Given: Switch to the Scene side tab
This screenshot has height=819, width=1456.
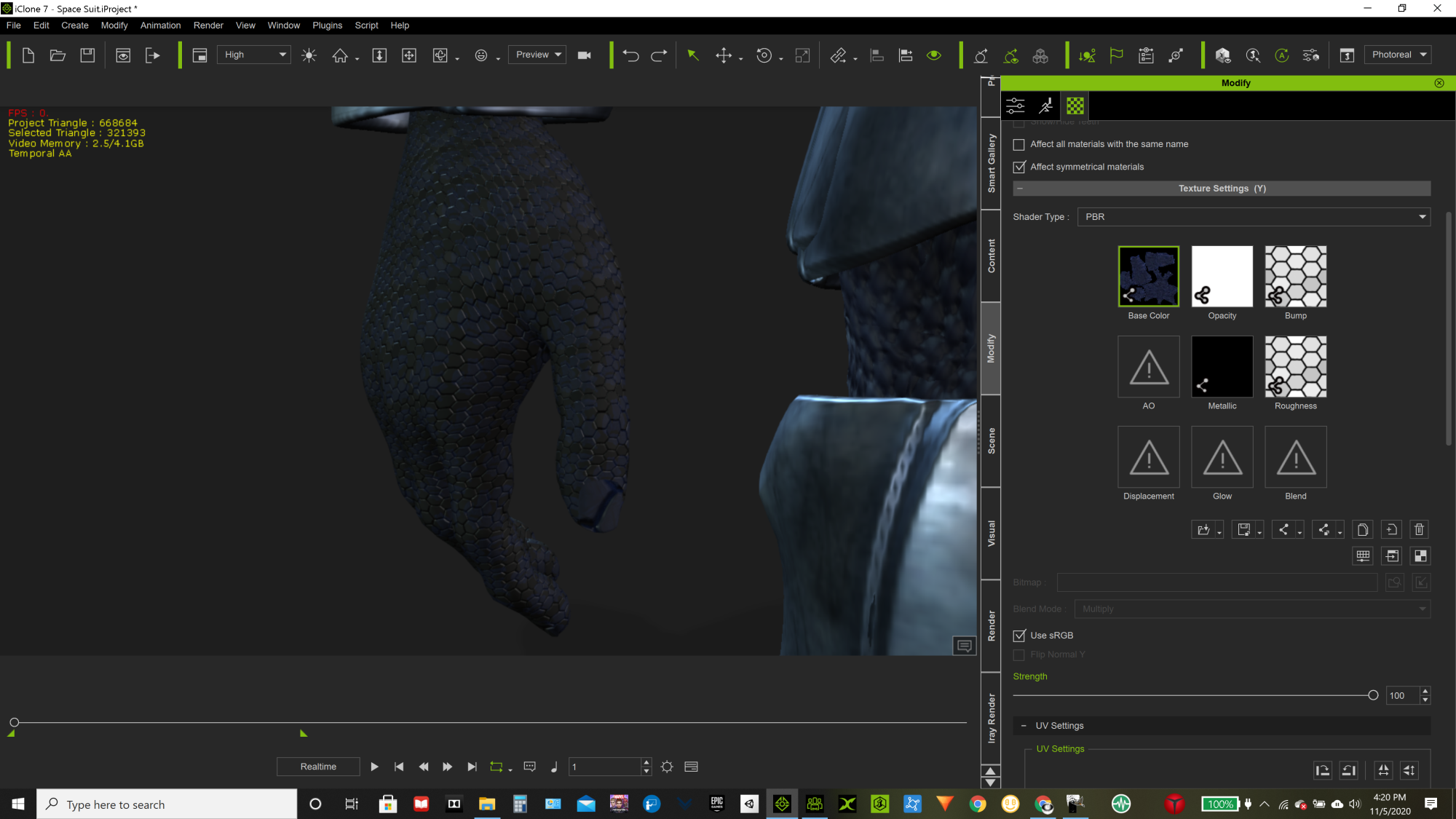Looking at the screenshot, I should [991, 441].
